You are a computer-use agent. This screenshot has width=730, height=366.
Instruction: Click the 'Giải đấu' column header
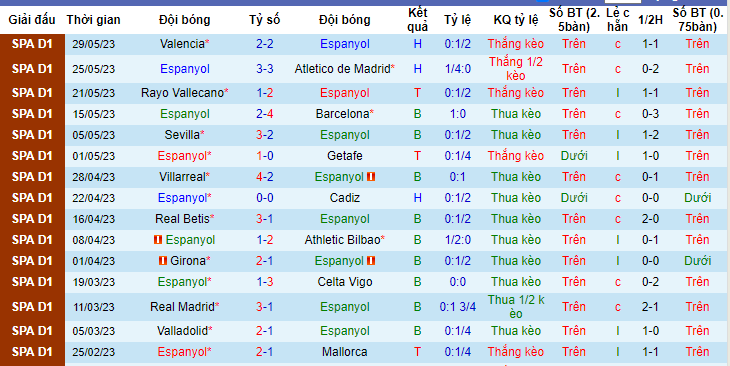[x=32, y=20]
